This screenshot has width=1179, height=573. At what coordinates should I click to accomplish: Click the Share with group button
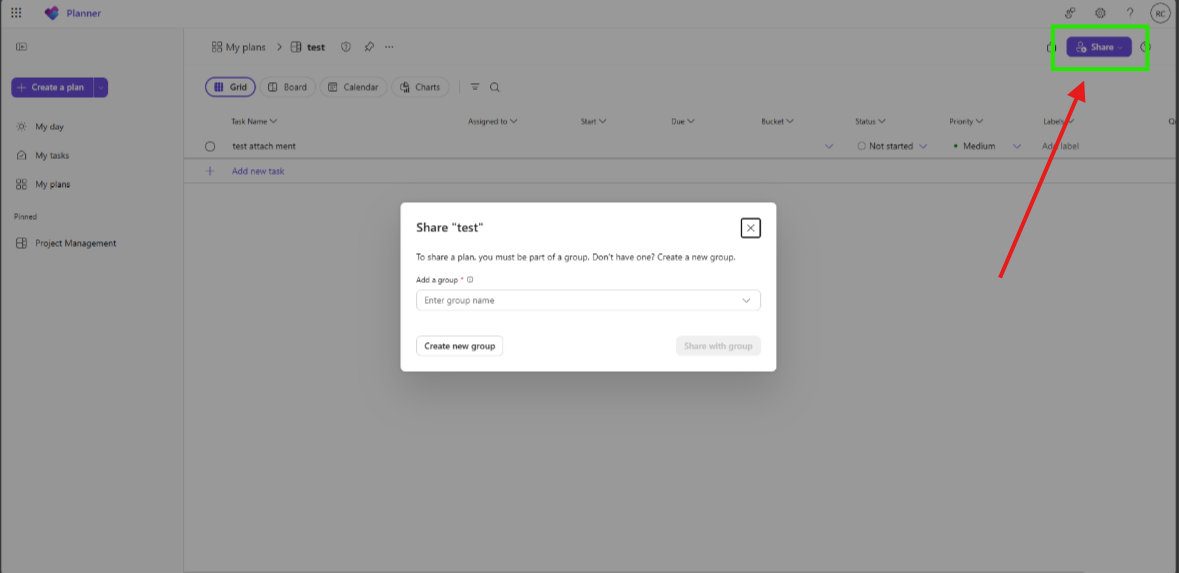tap(718, 346)
